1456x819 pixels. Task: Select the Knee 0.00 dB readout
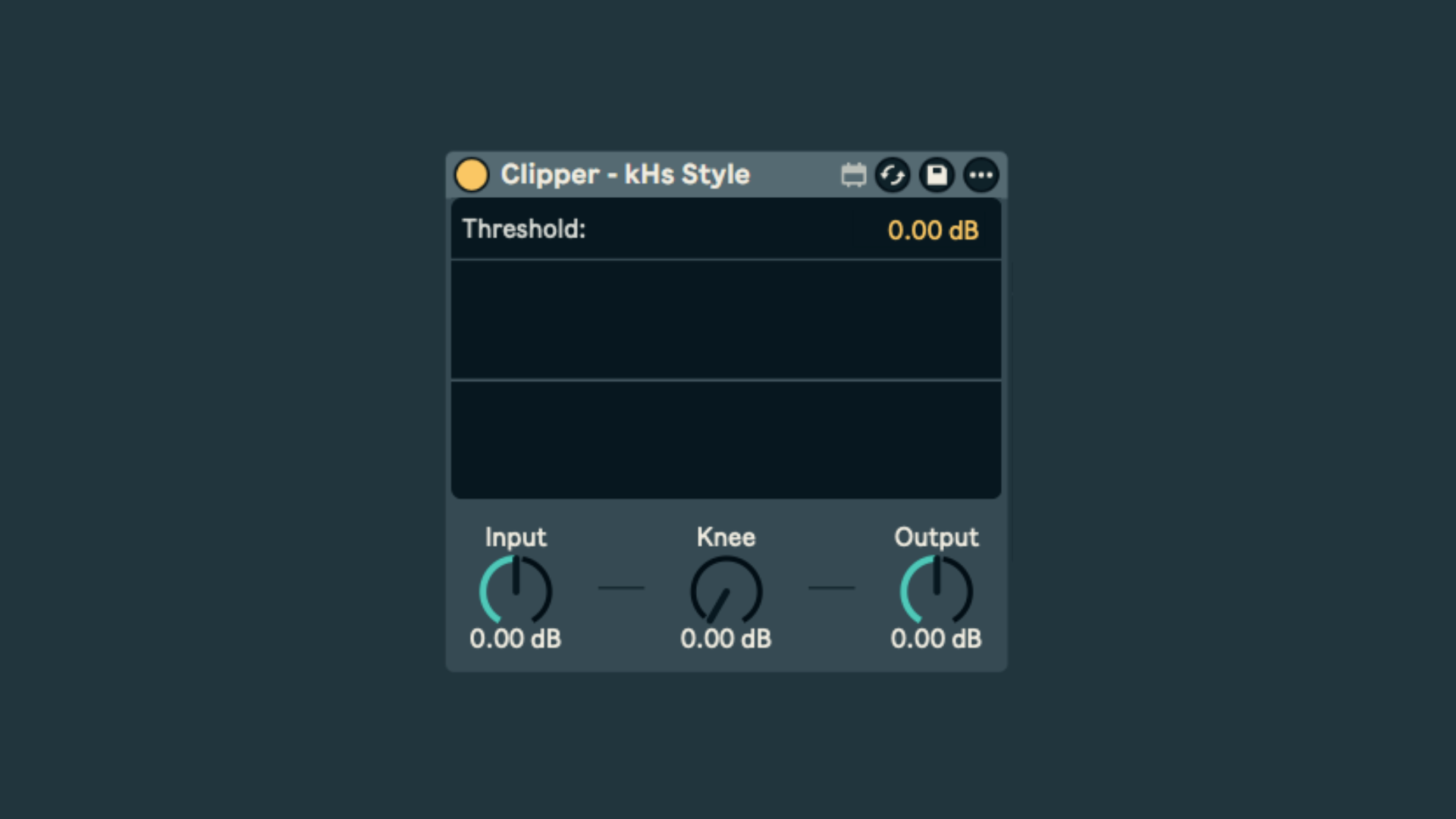(726, 639)
